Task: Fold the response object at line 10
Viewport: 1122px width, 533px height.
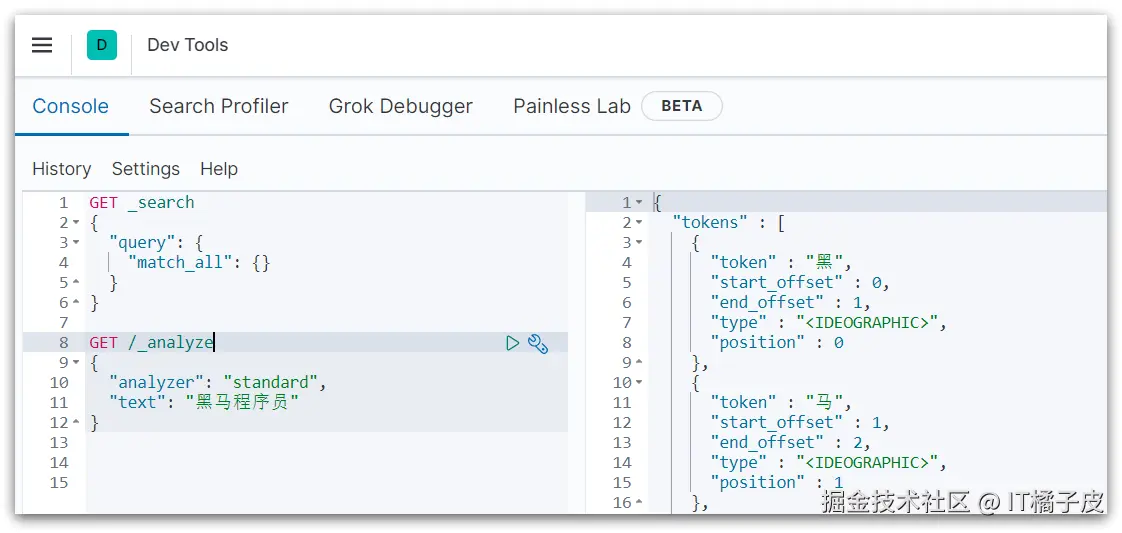Action: pyautogui.click(x=640, y=383)
